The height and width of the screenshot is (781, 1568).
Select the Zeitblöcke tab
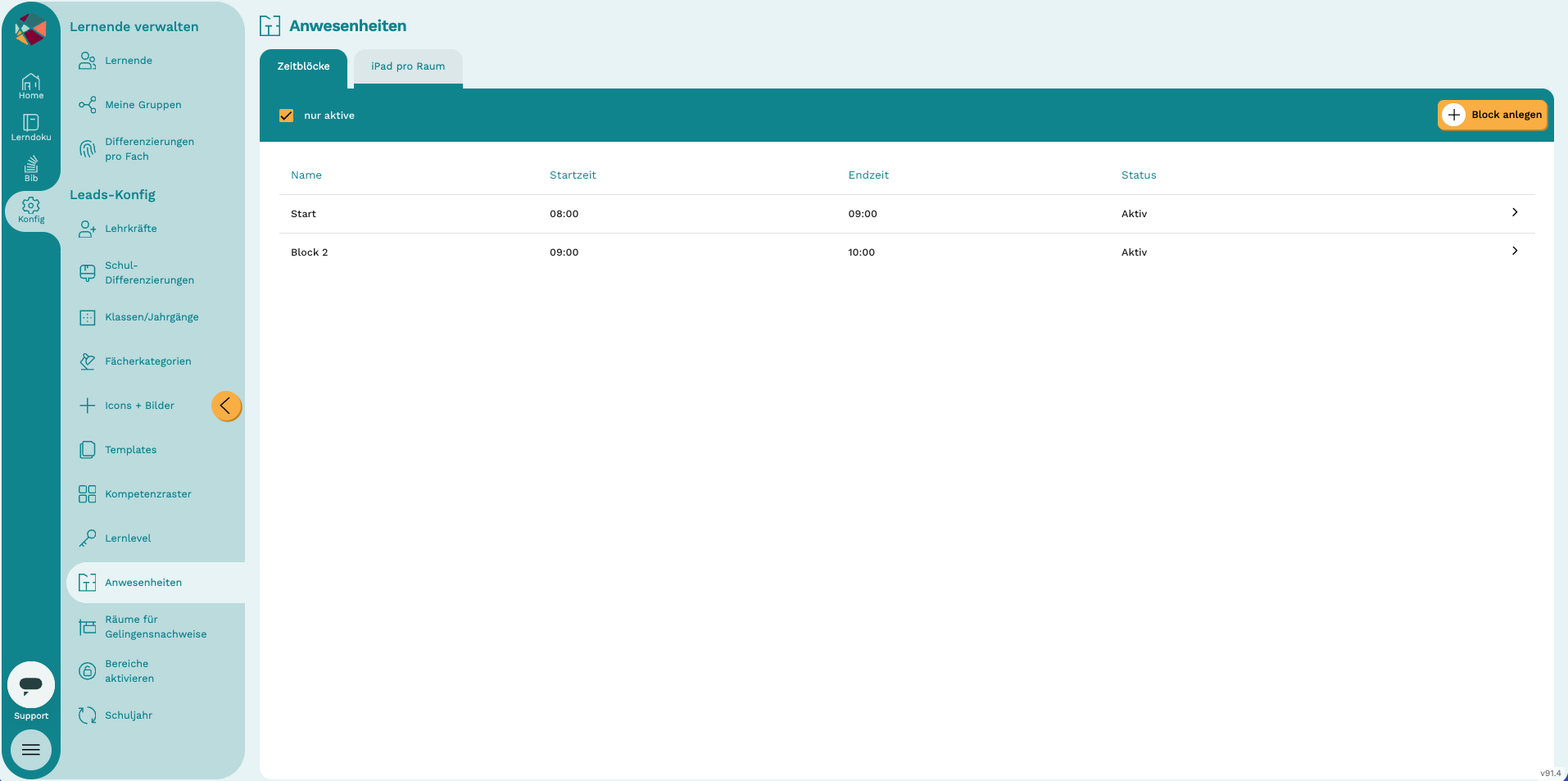303,67
